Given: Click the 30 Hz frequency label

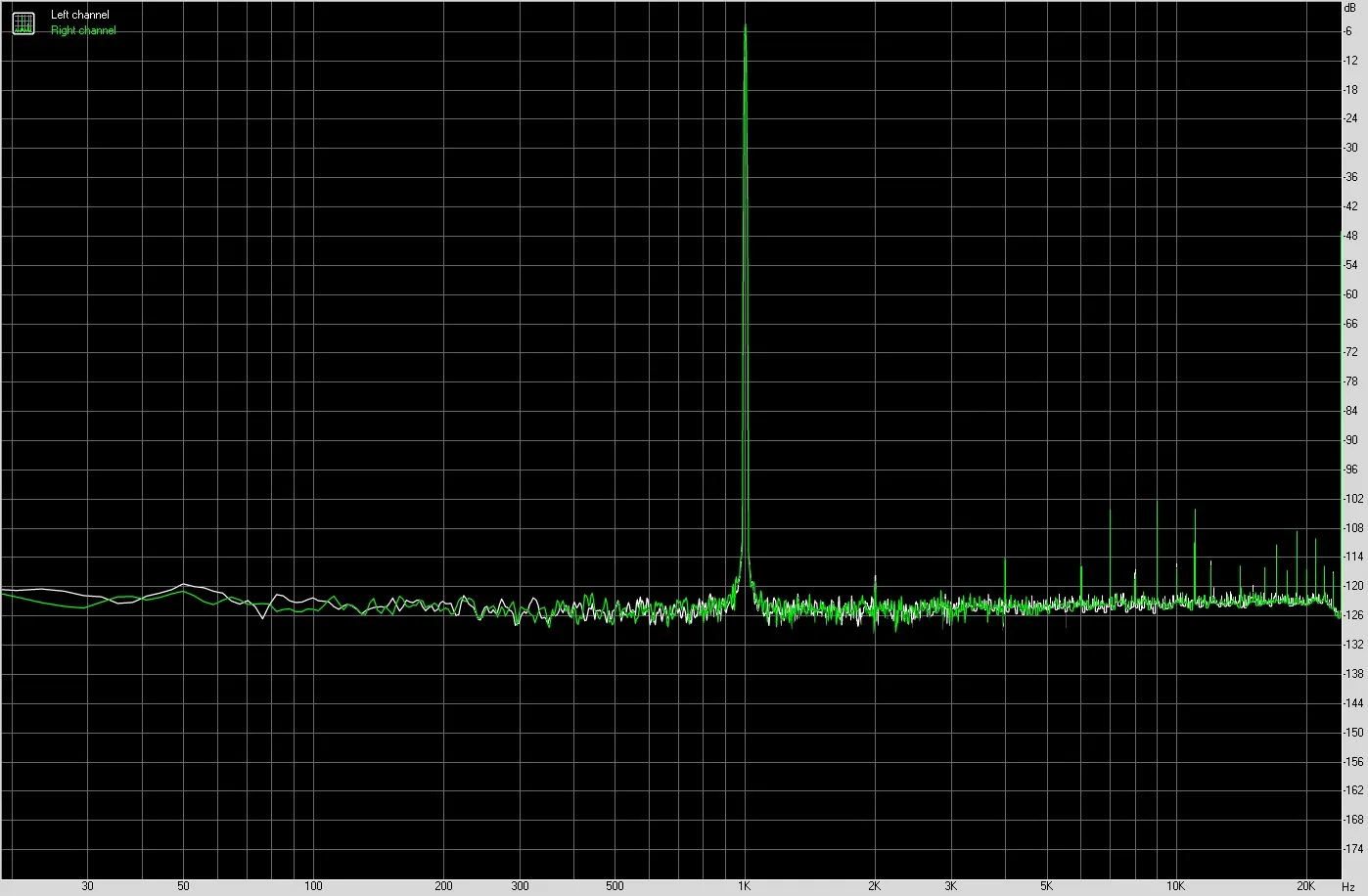Looking at the screenshot, I should [87, 886].
